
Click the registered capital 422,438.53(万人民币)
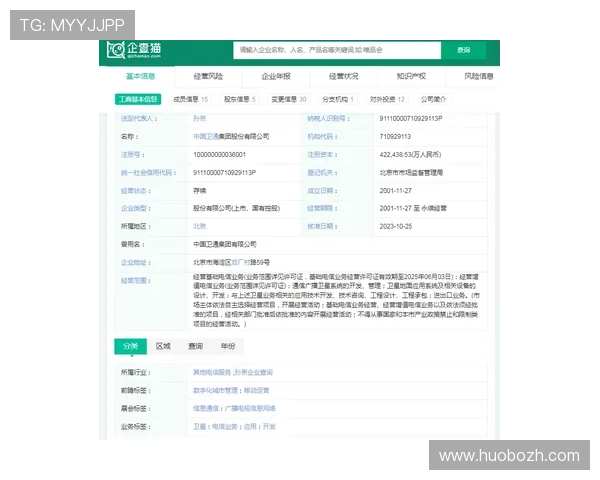point(410,155)
